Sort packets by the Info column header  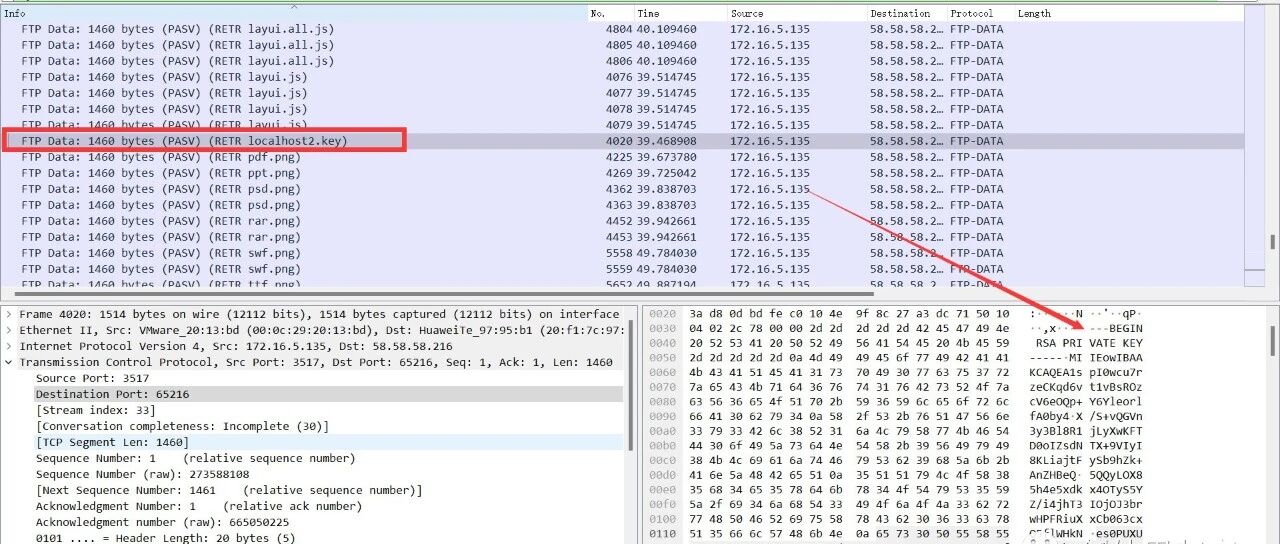294,13
